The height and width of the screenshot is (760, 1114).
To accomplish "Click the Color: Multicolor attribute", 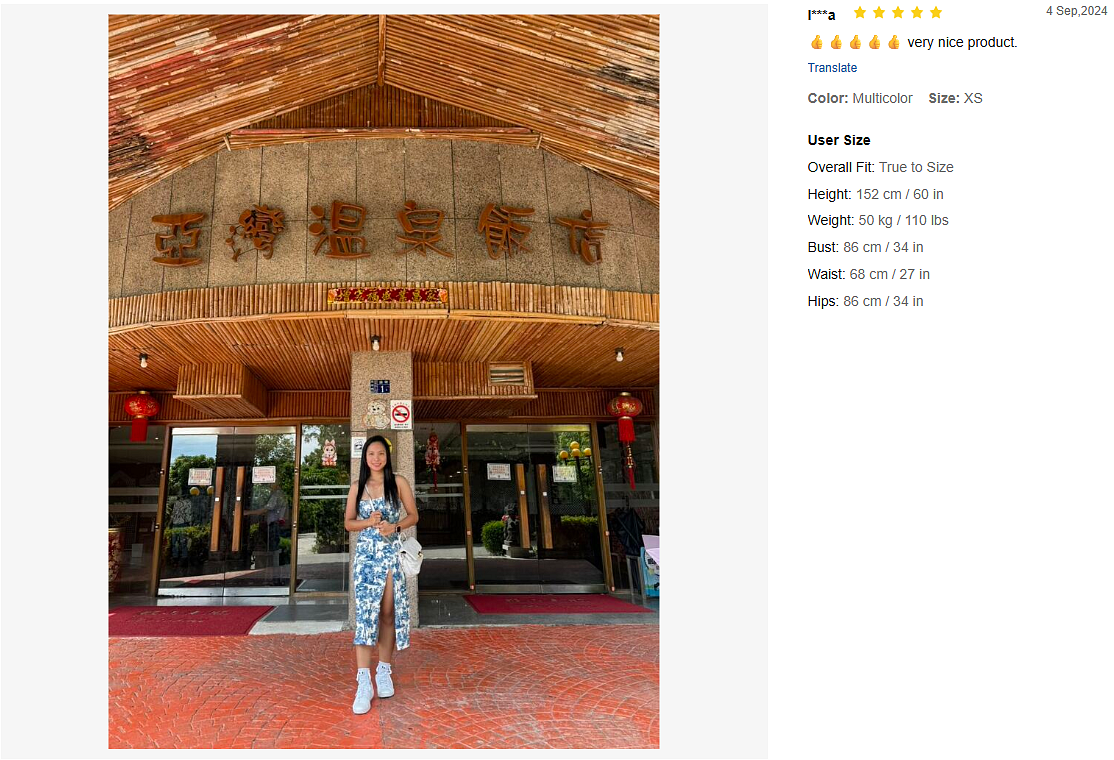I will point(860,98).
